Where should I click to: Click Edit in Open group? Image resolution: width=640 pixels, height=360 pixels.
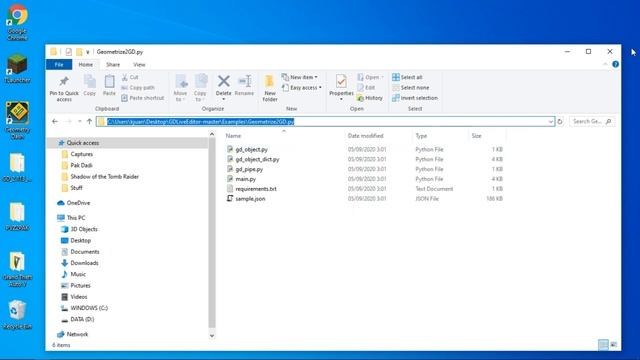[x=366, y=87]
